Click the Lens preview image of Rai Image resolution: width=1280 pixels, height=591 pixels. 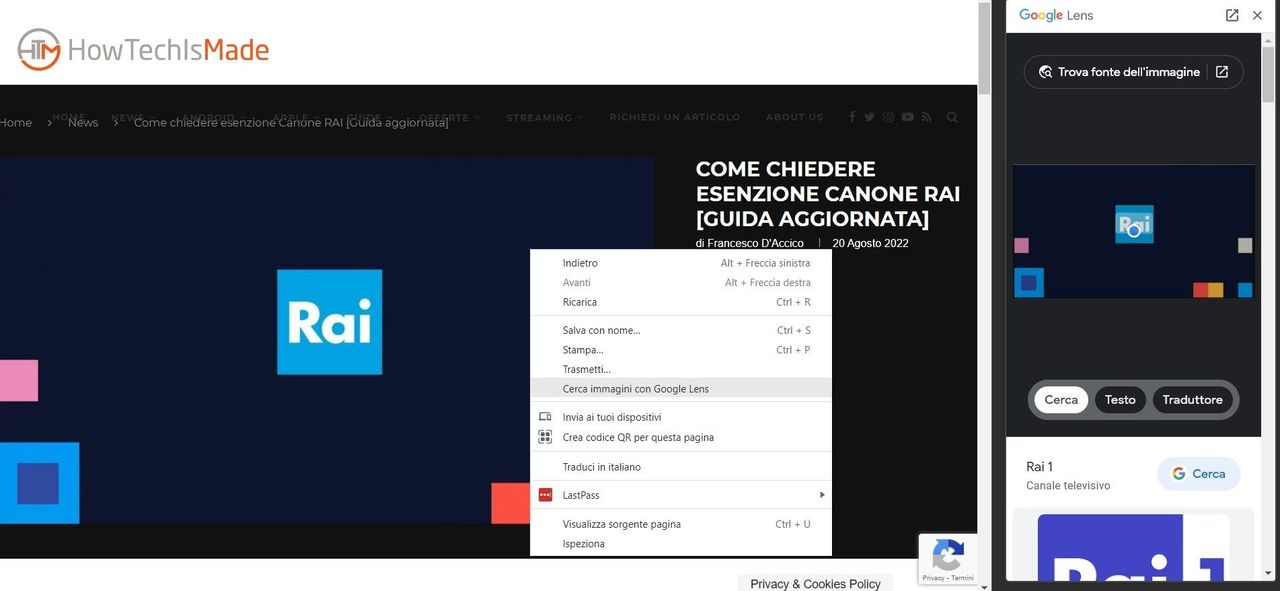pos(1134,231)
